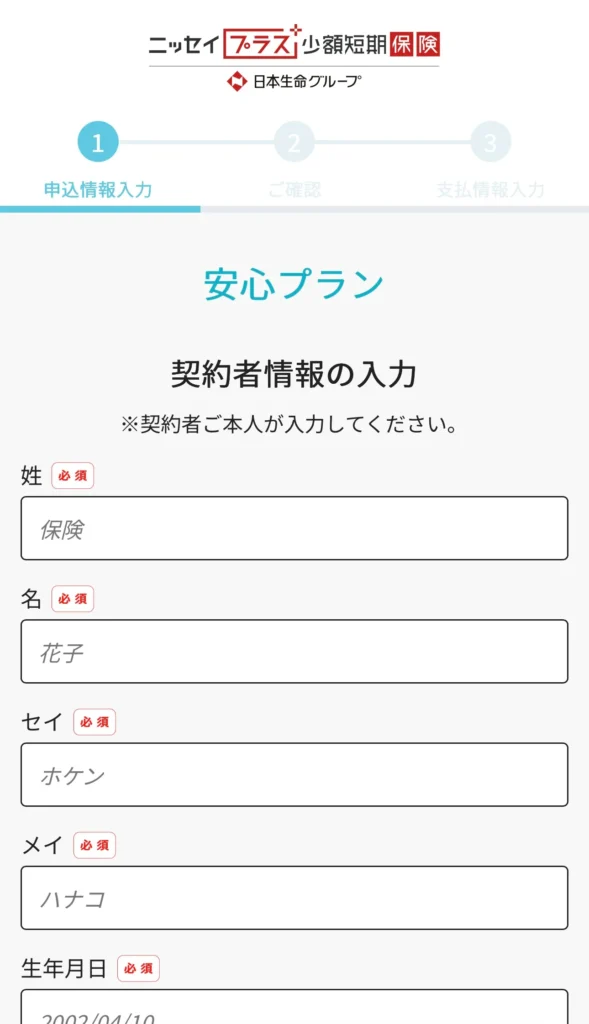Select step 2 circle in progress bar
Screen dimensions: 589x1024
[294, 142]
